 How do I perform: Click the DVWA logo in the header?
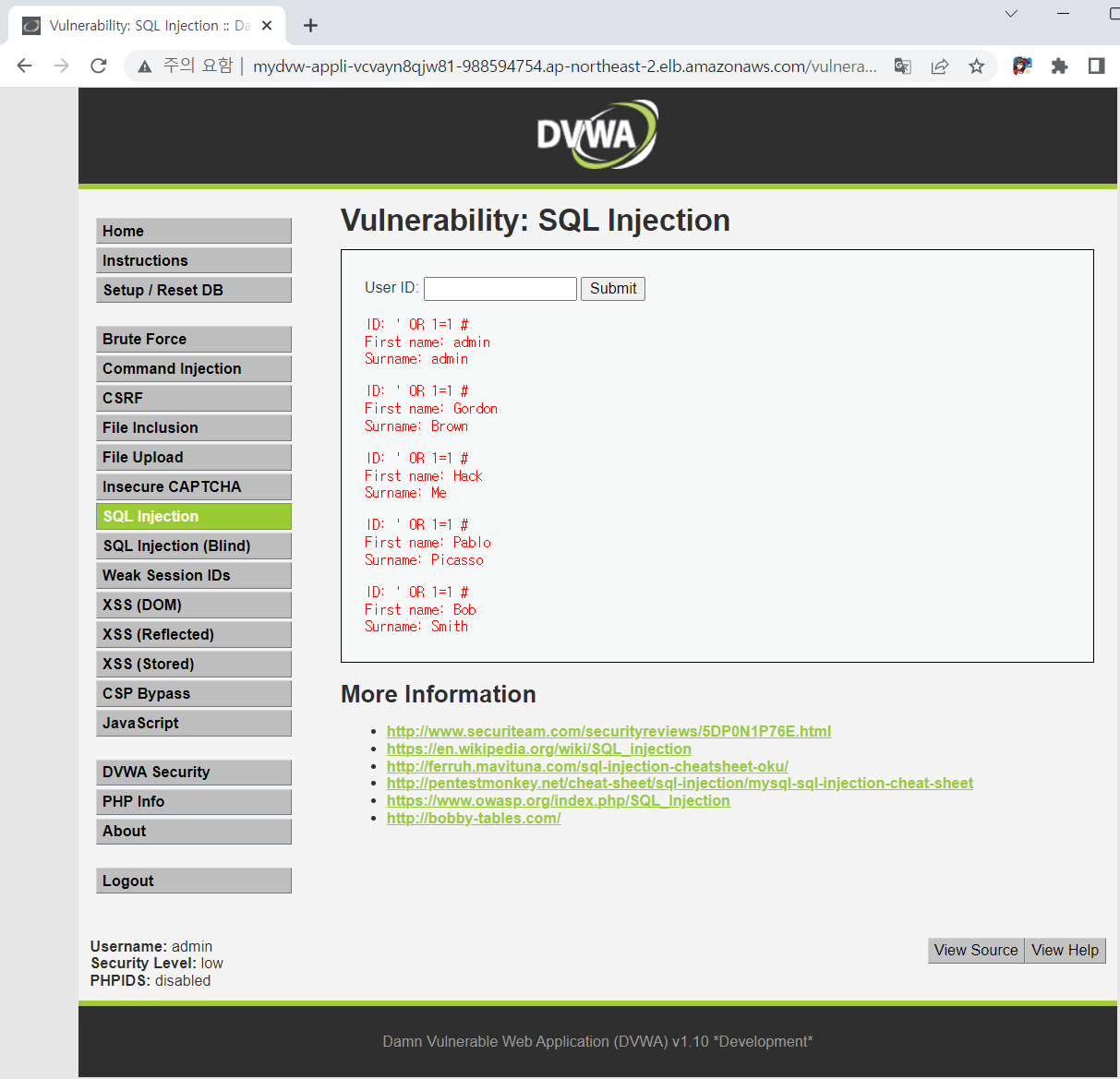(597, 135)
